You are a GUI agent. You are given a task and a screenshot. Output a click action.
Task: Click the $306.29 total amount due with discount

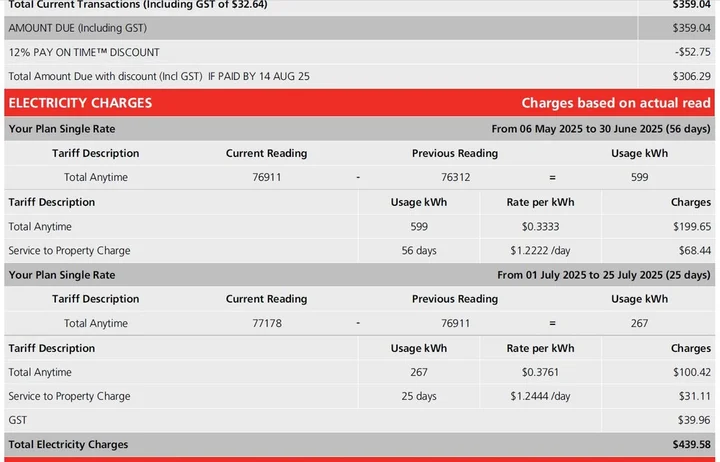(x=691, y=76)
